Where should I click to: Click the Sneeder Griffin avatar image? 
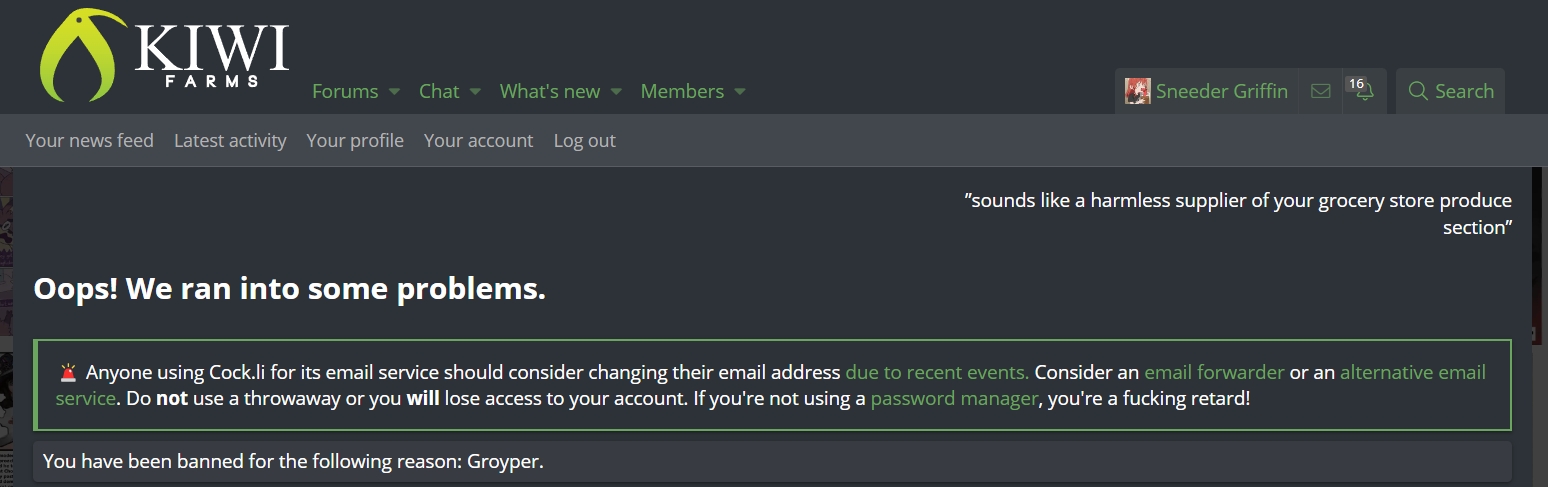pyautogui.click(x=1138, y=91)
